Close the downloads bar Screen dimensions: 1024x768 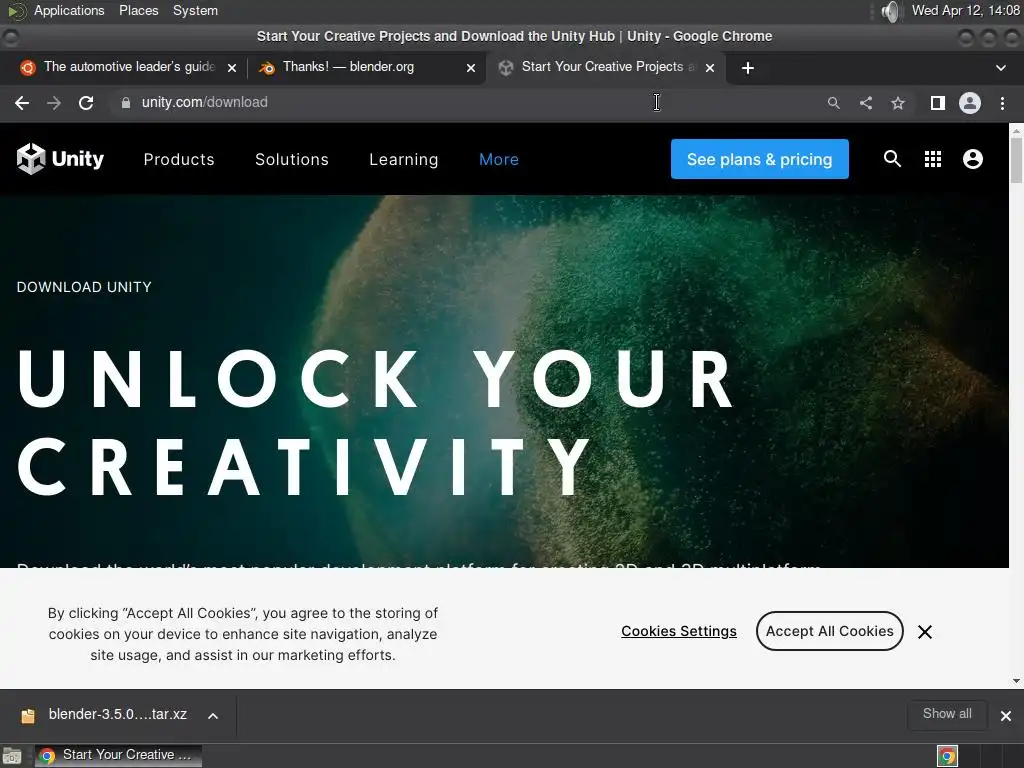pos(1006,716)
